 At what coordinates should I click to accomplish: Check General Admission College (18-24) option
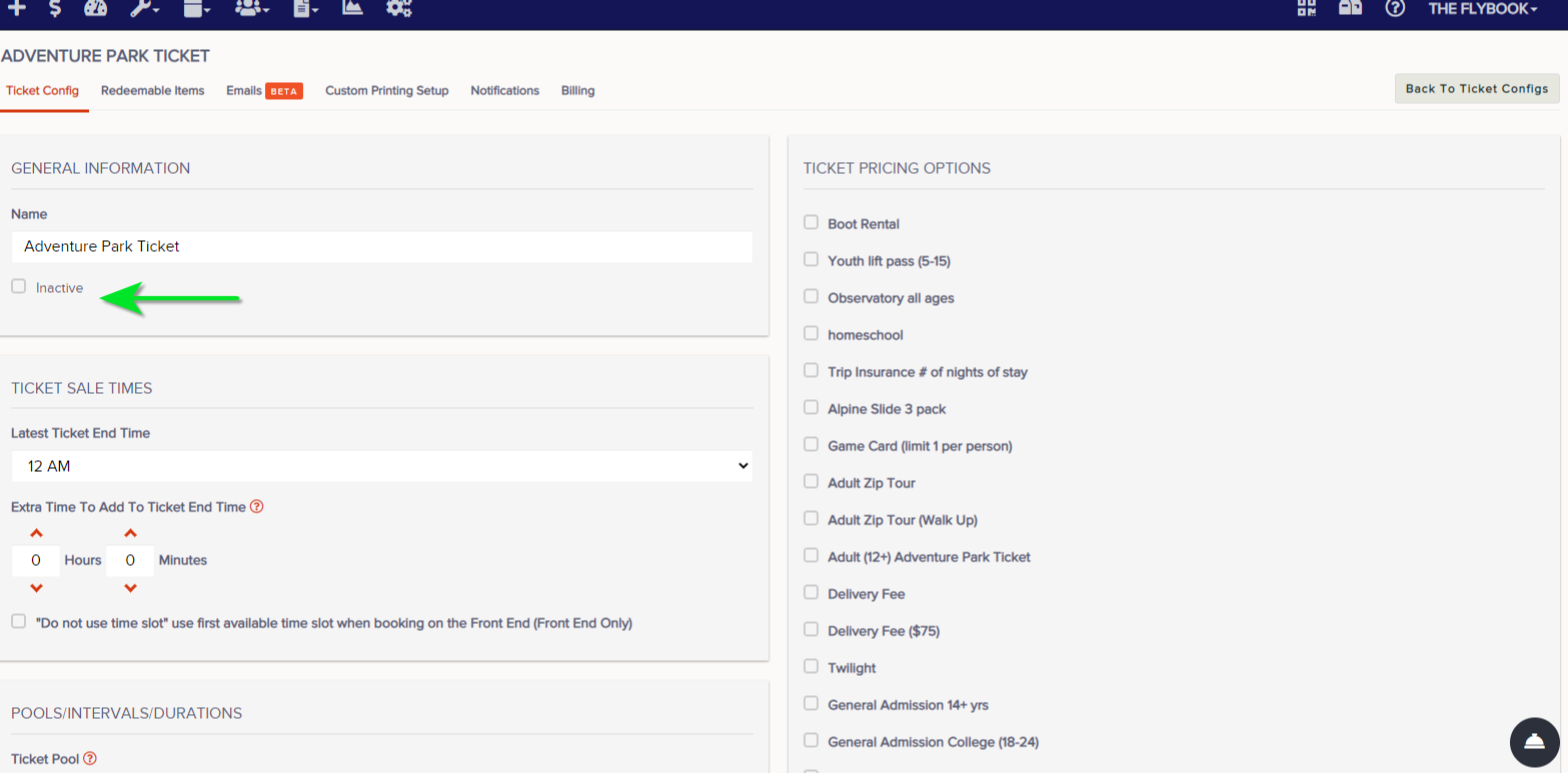click(x=811, y=740)
